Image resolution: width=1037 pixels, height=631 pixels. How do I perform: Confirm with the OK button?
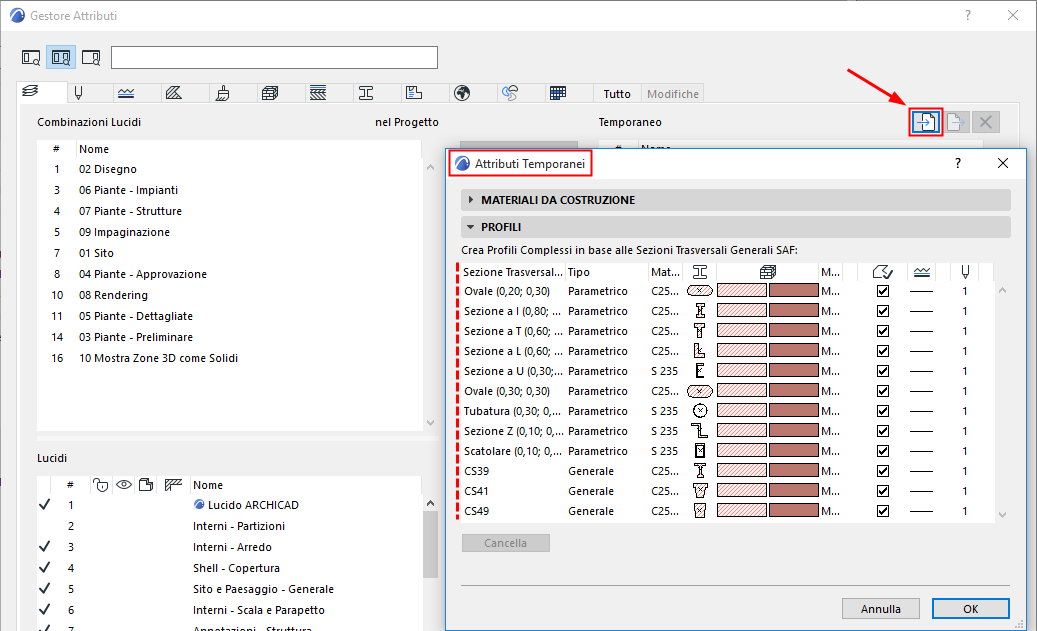(970, 609)
